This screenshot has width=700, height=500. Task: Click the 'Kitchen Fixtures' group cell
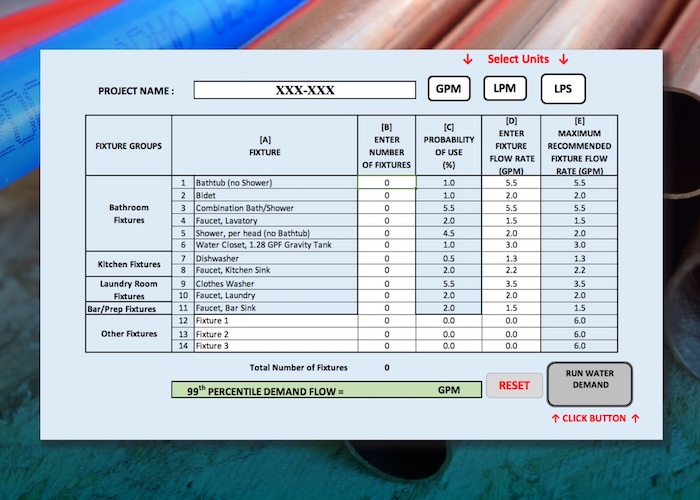129,264
